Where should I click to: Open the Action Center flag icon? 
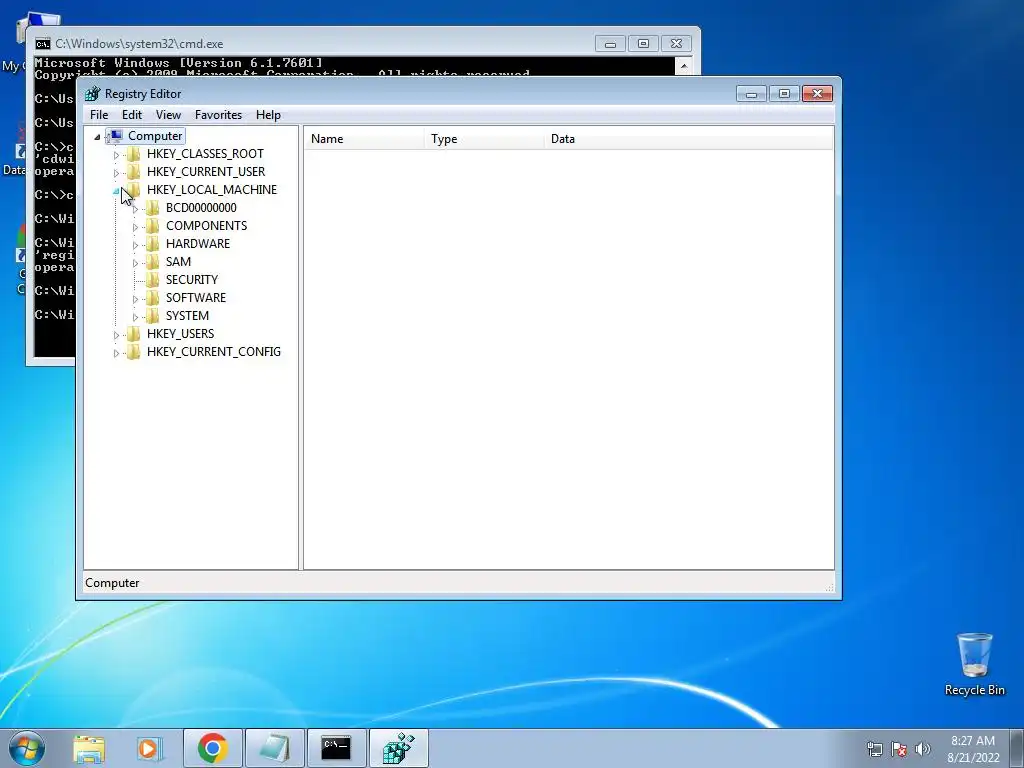(899, 749)
